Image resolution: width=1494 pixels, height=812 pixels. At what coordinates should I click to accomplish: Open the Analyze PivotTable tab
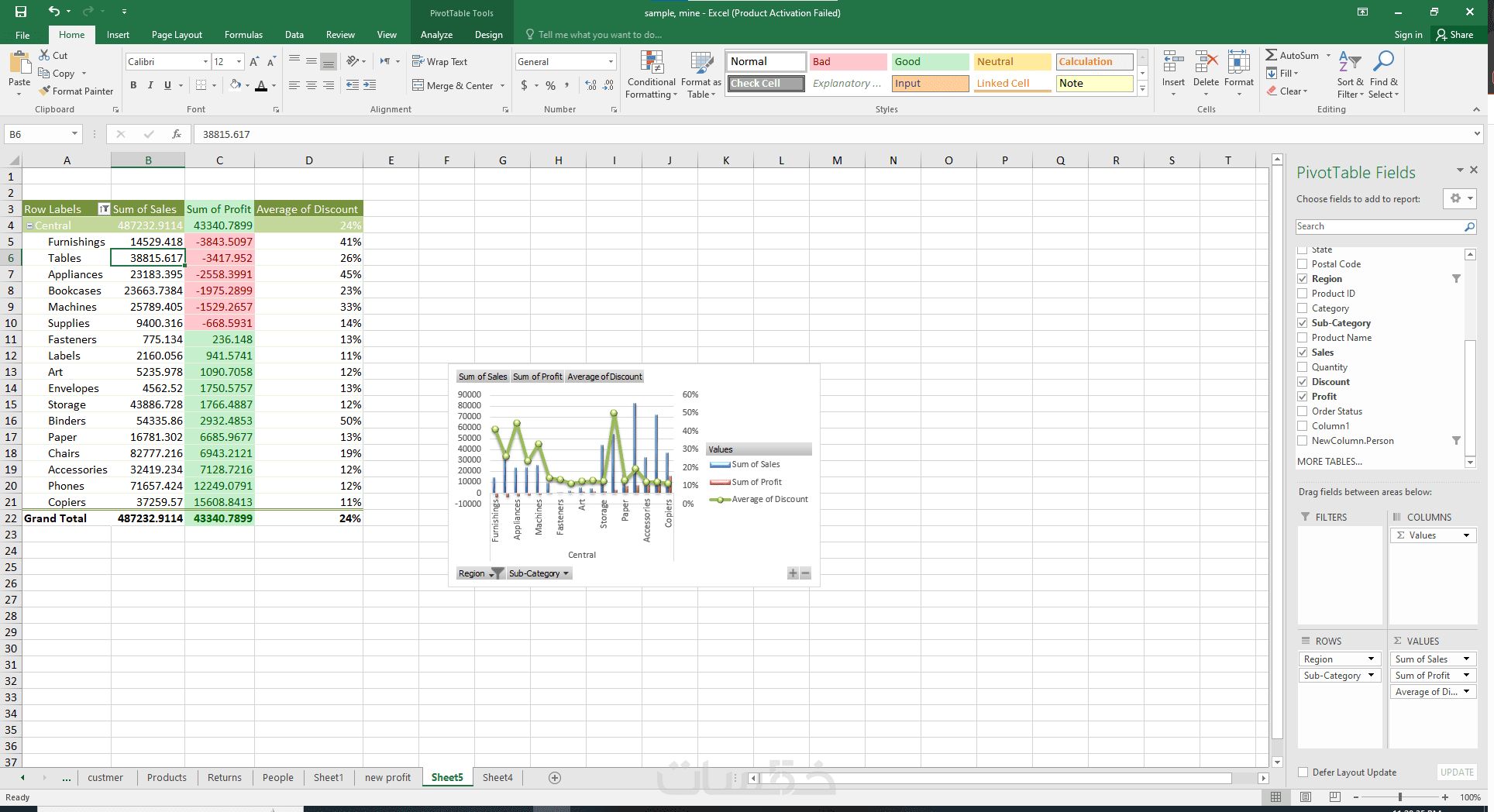436,35
